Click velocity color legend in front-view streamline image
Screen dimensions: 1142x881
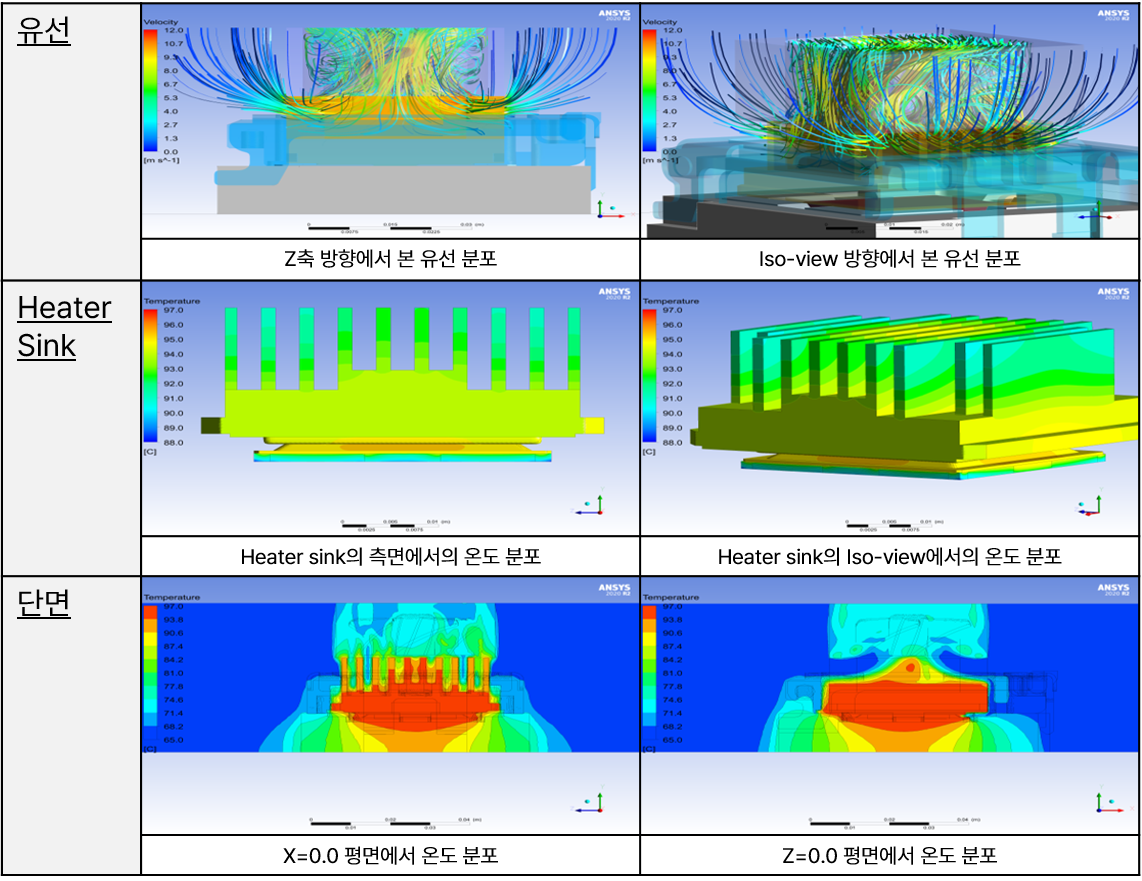tap(151, 91)
